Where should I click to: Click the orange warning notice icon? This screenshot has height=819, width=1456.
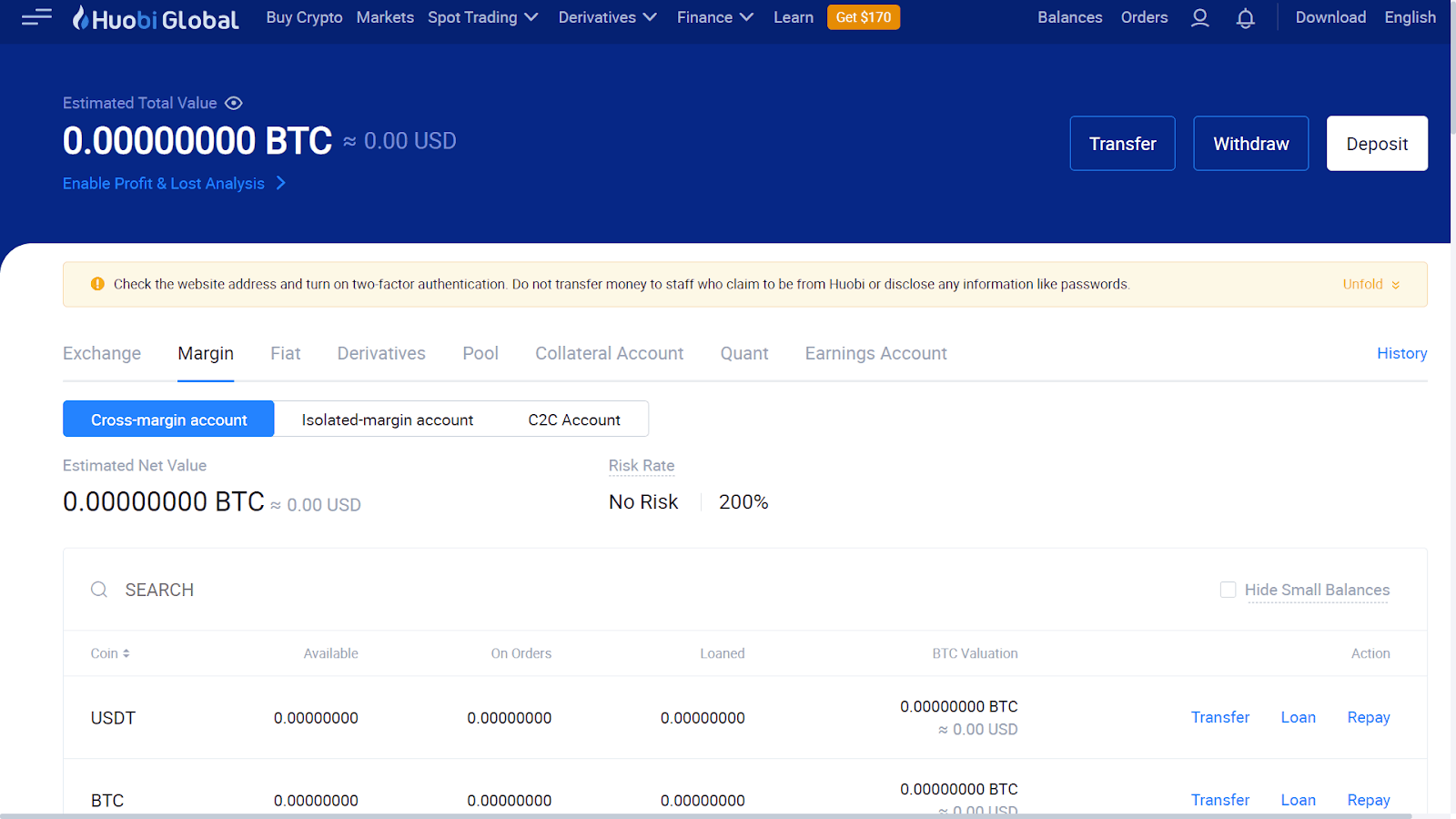97,284
